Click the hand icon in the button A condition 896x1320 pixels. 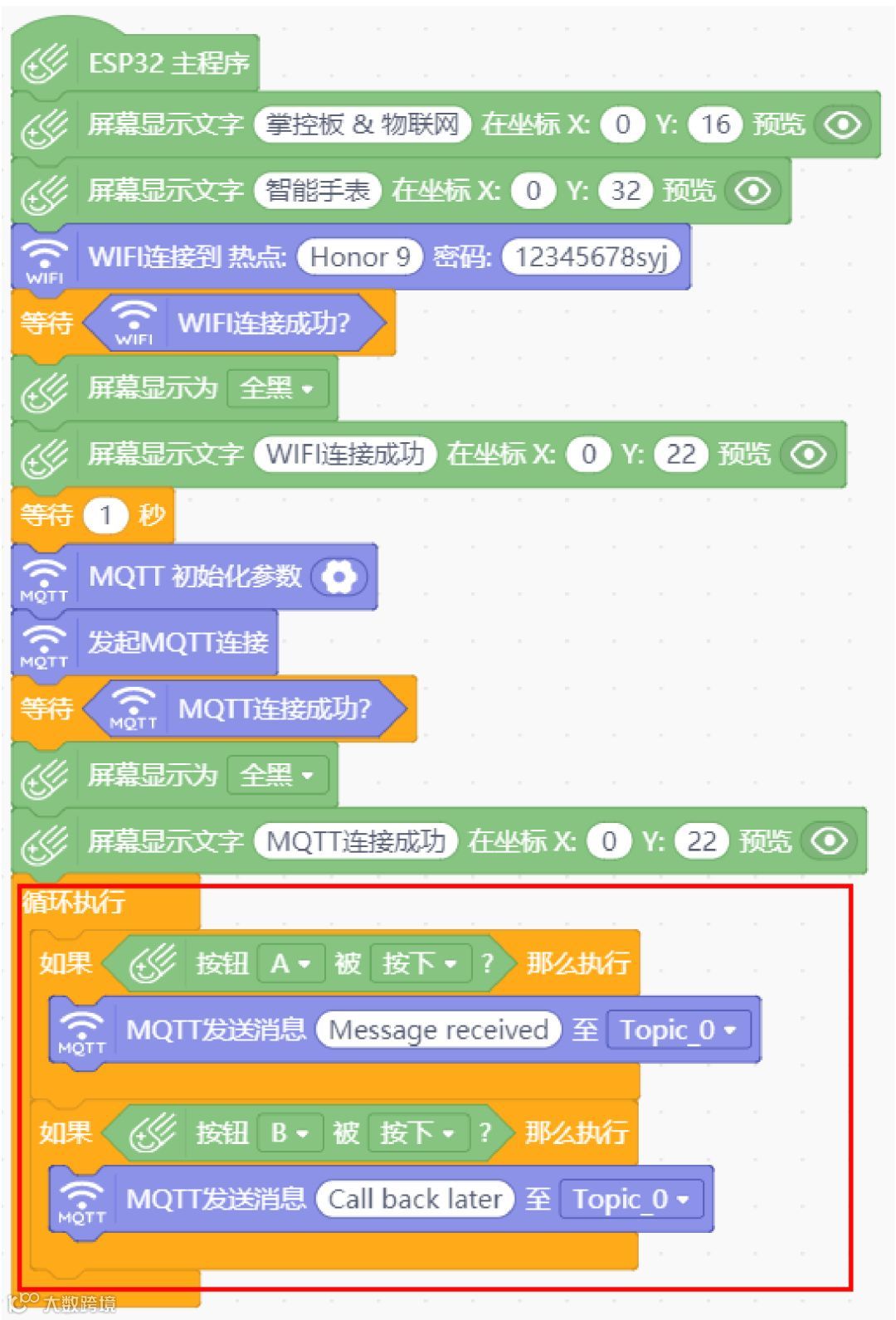(x=153, y=963)
